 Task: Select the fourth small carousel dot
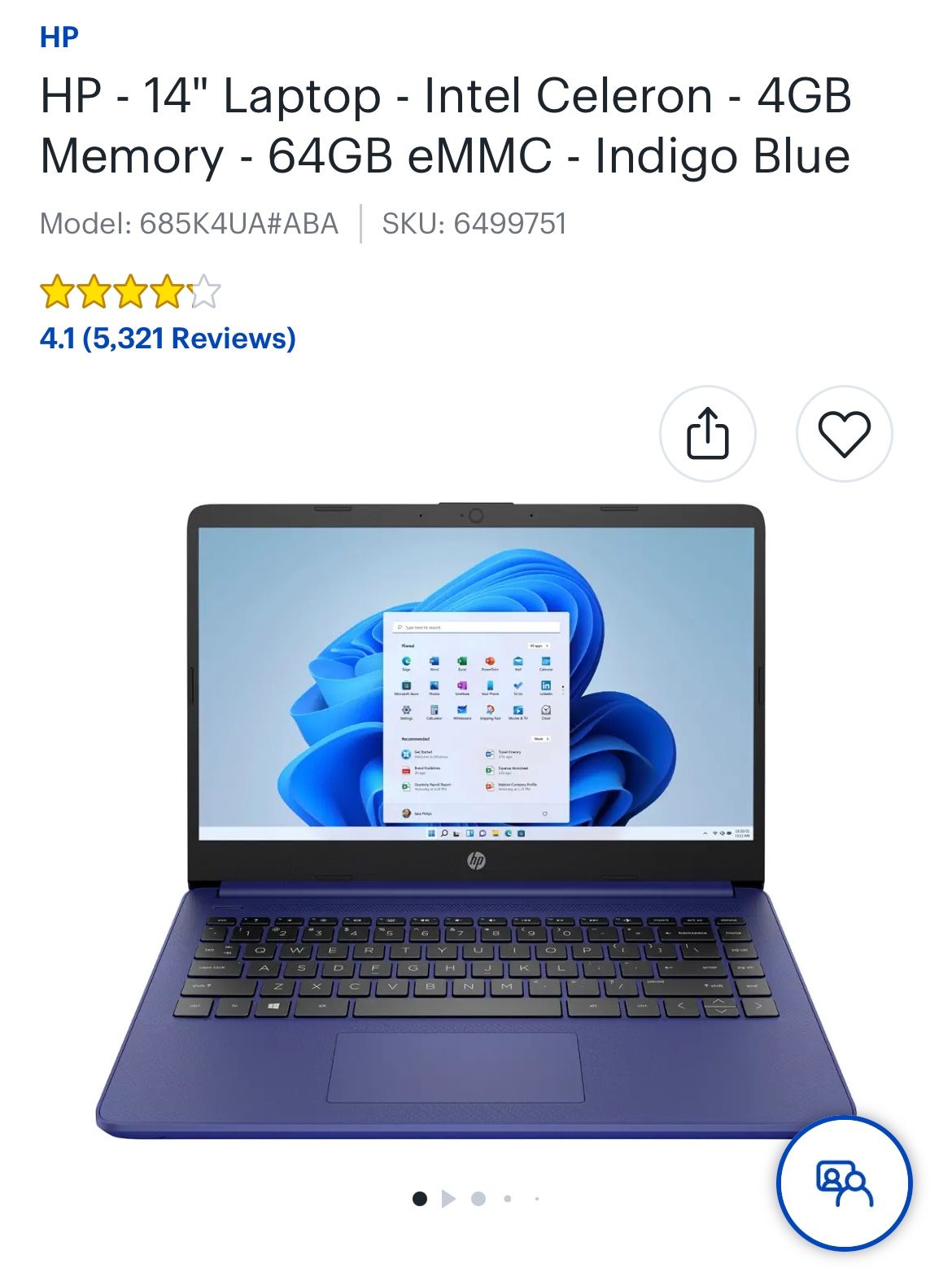pos(508,1198)
